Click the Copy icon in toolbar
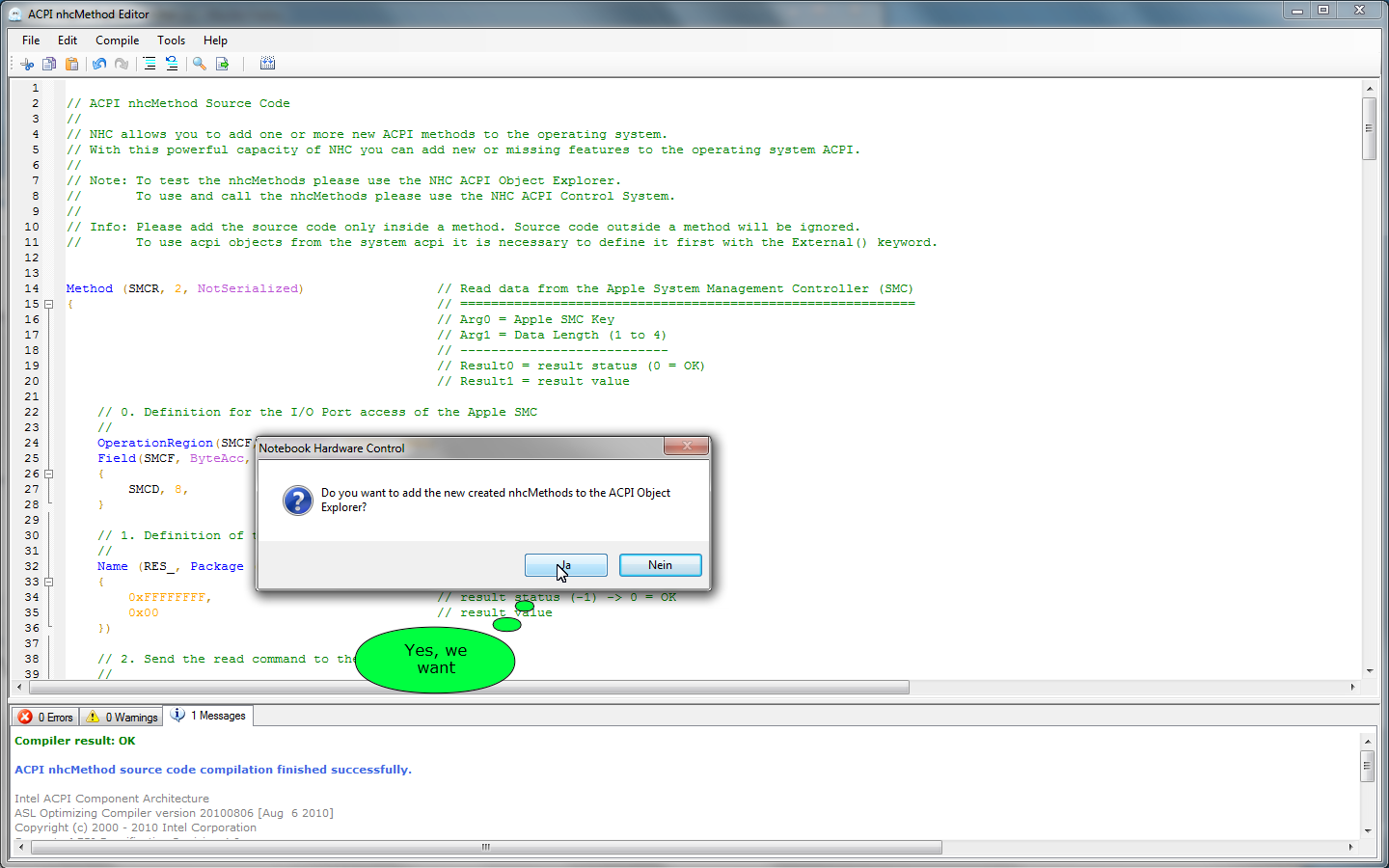This screenshot has width=1389, height=868. coord(49,64)
